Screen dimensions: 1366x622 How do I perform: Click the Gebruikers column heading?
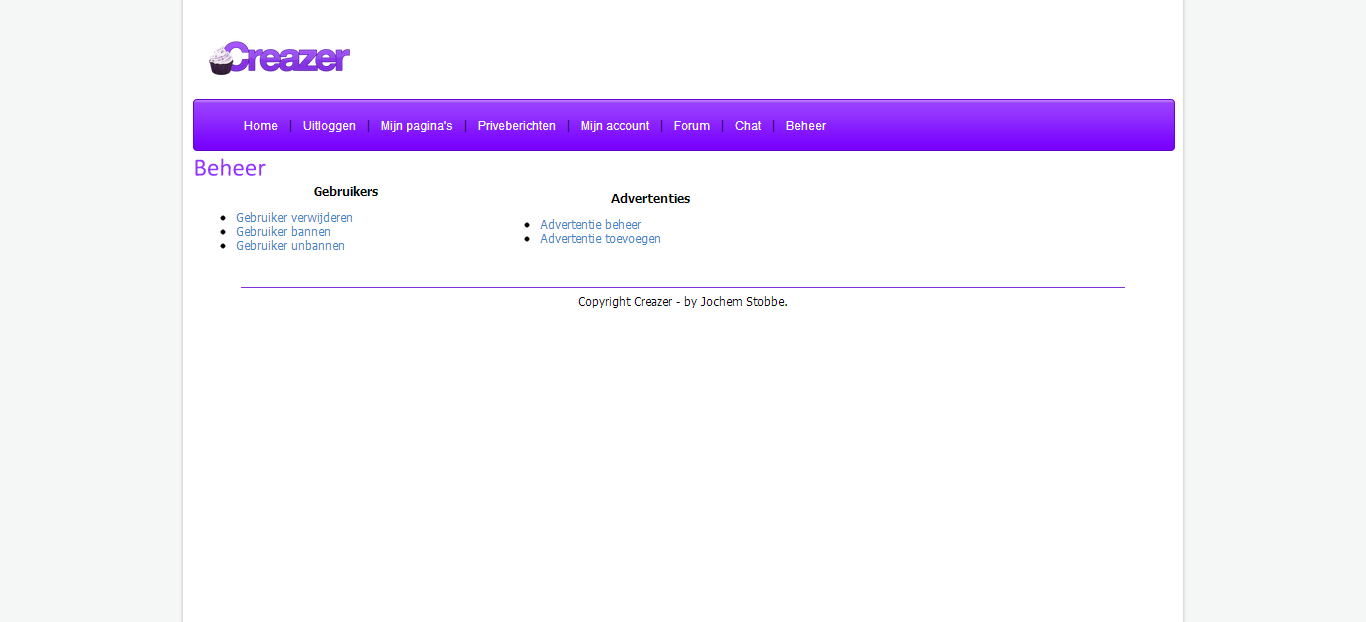[x=346, y=192]
